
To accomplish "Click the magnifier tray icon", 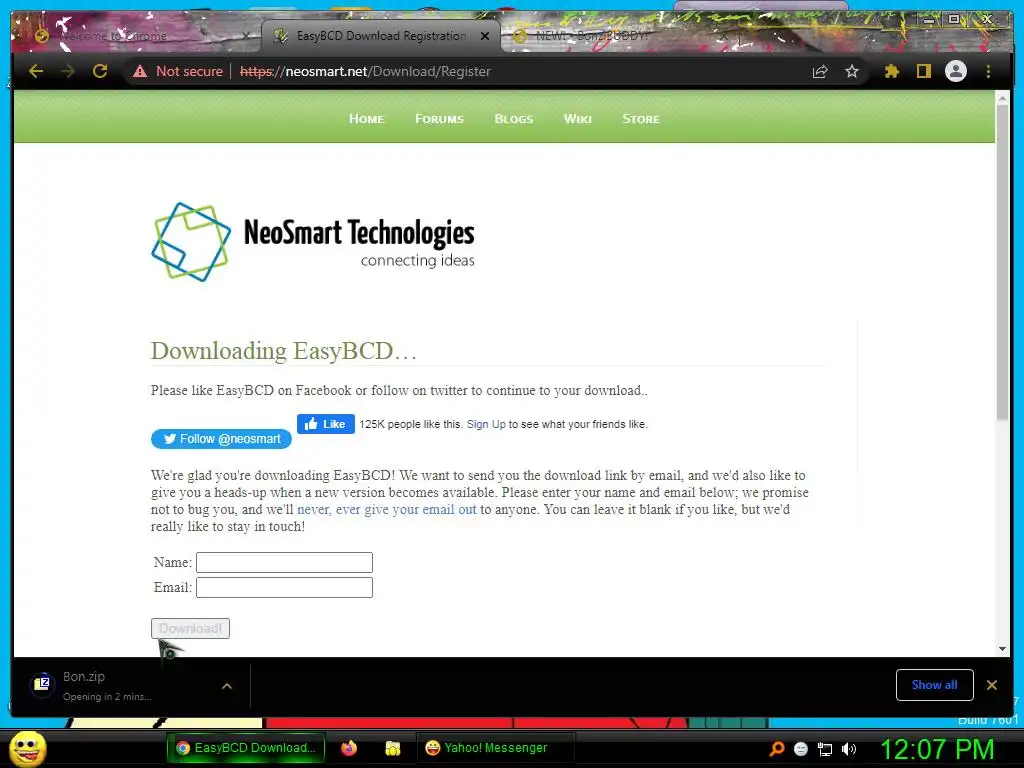I will click(777, 749).
